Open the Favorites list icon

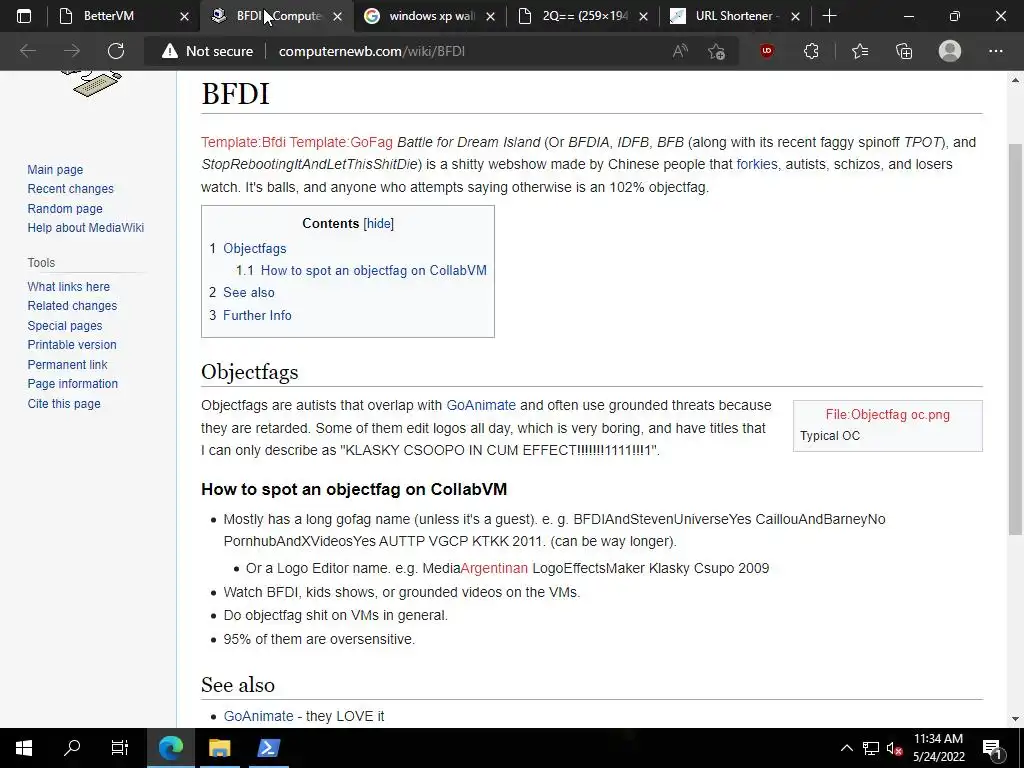(860, 51)
